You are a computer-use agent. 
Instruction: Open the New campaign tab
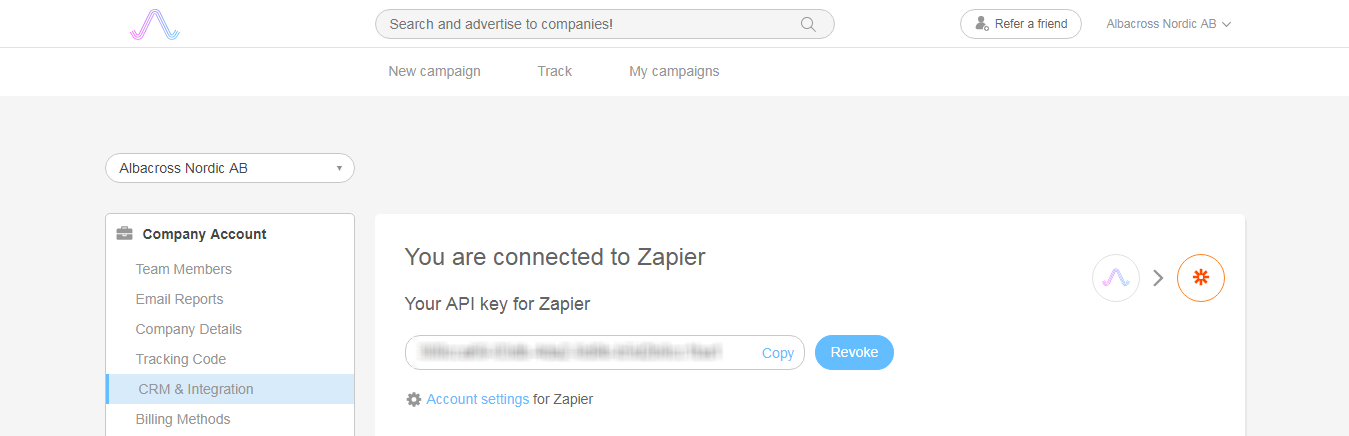pyautogui.click(x=434, y=71)
